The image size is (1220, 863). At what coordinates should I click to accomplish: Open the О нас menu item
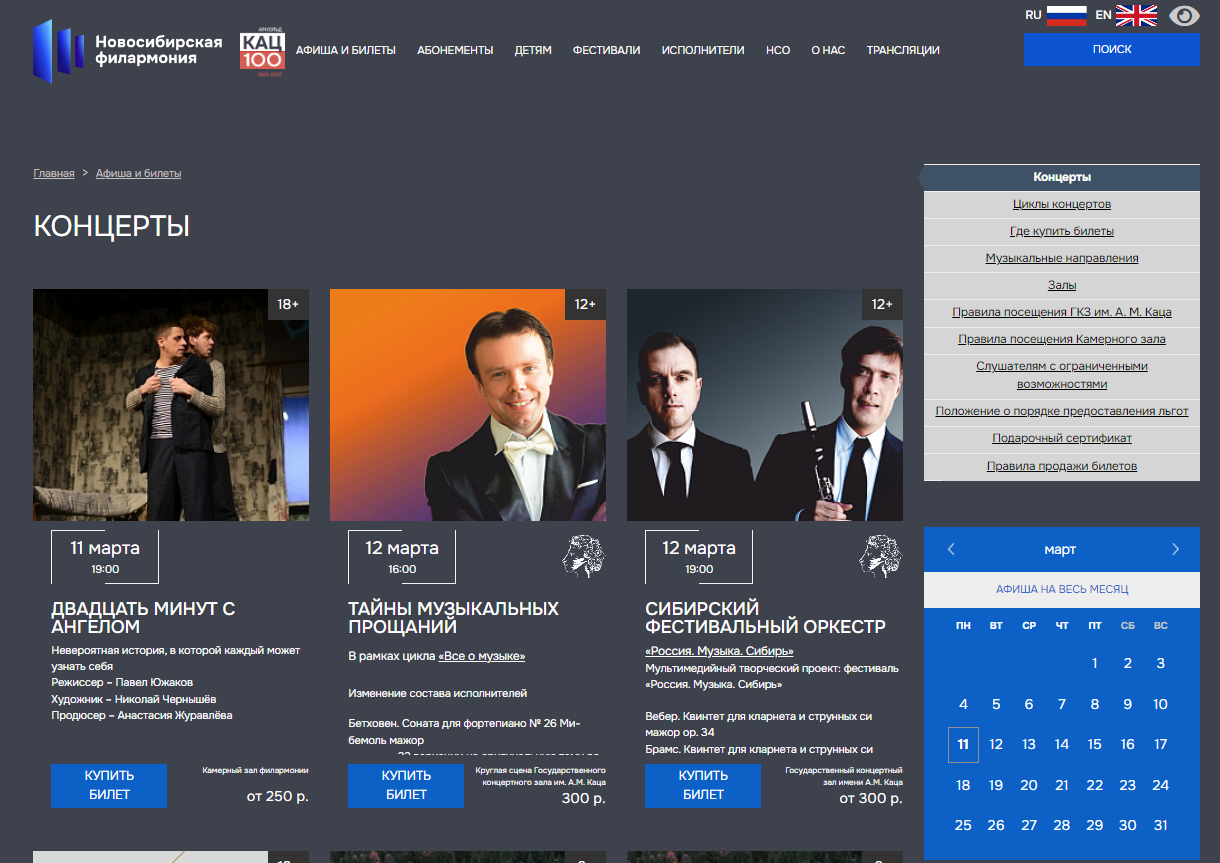click(x=828, y=50)
